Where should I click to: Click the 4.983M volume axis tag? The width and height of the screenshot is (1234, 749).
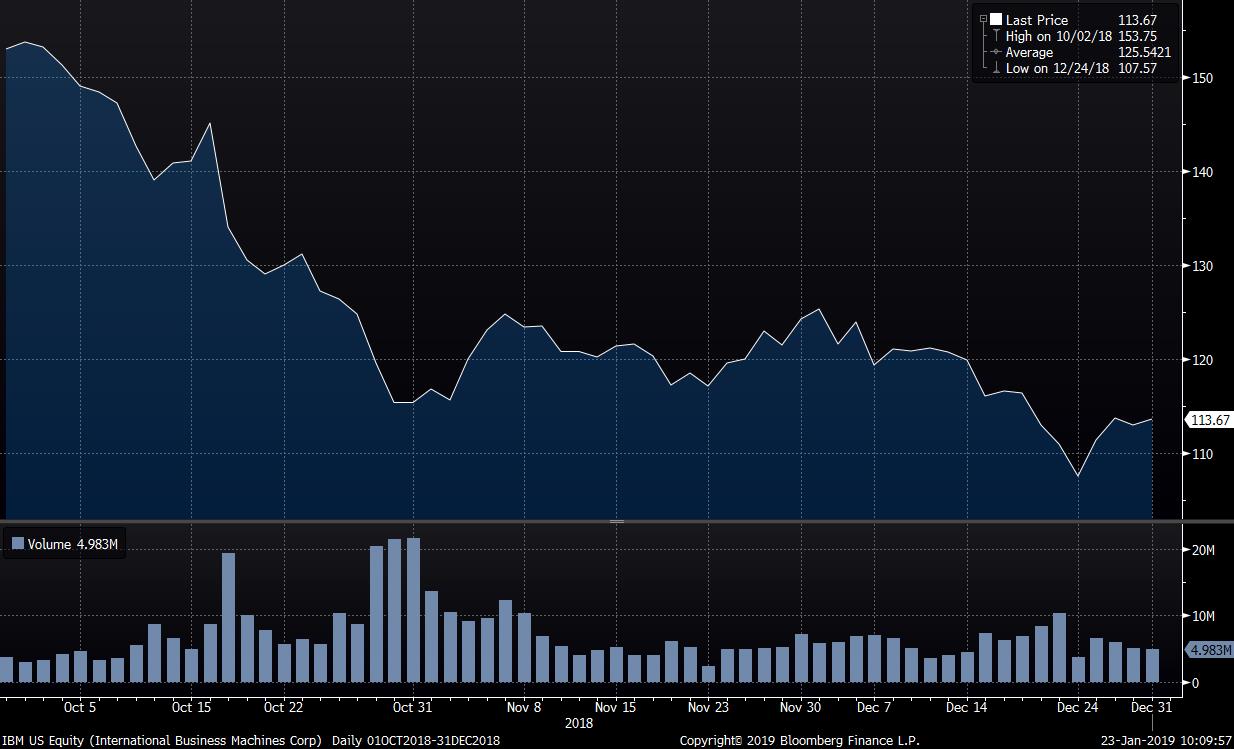click(1208, 651)
